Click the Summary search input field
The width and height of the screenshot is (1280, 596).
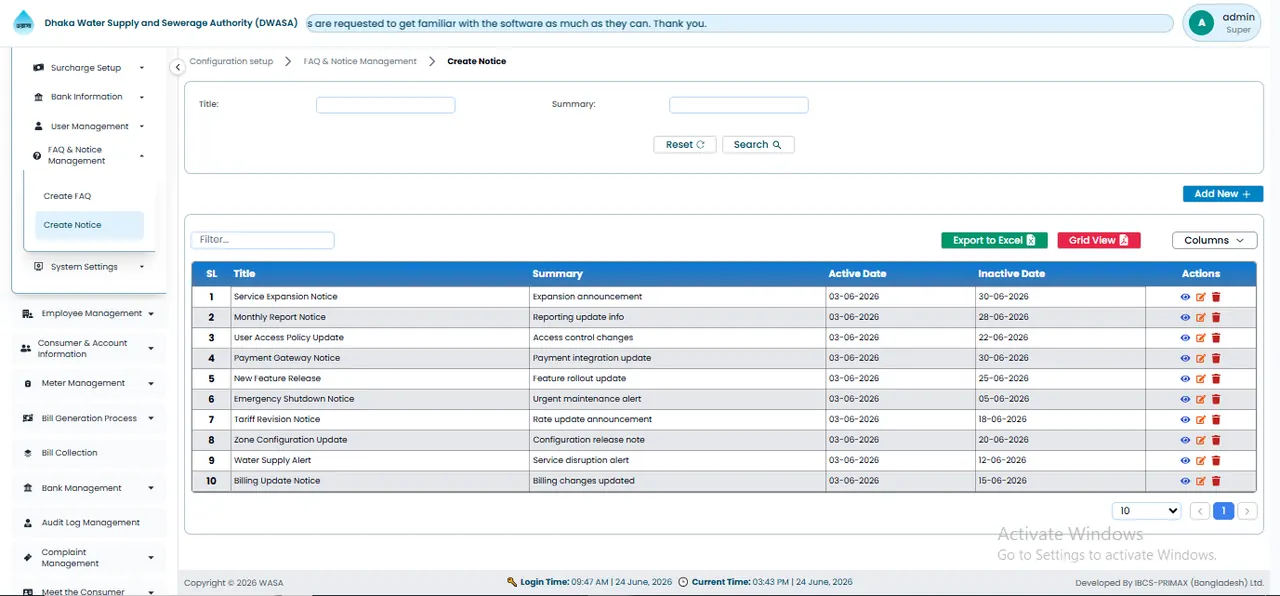(738, 105)
